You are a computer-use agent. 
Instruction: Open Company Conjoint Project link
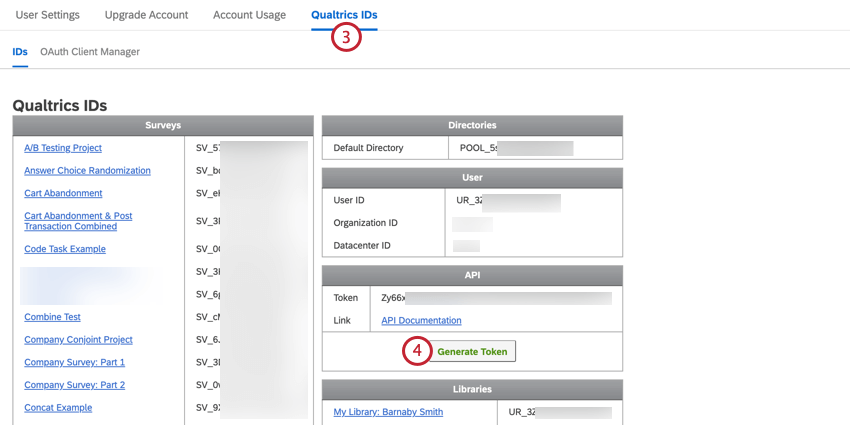click(78, 340)
